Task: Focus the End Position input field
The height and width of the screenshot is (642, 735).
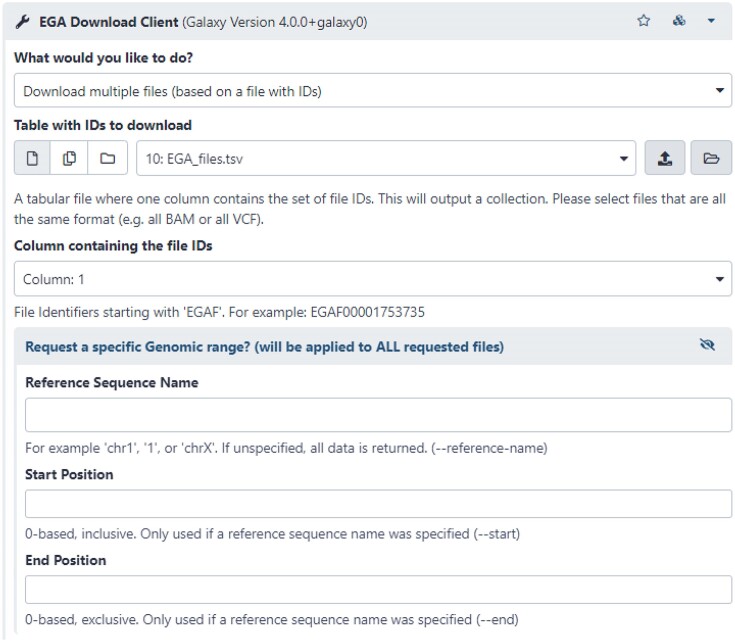Action: [x=378, y=590]
